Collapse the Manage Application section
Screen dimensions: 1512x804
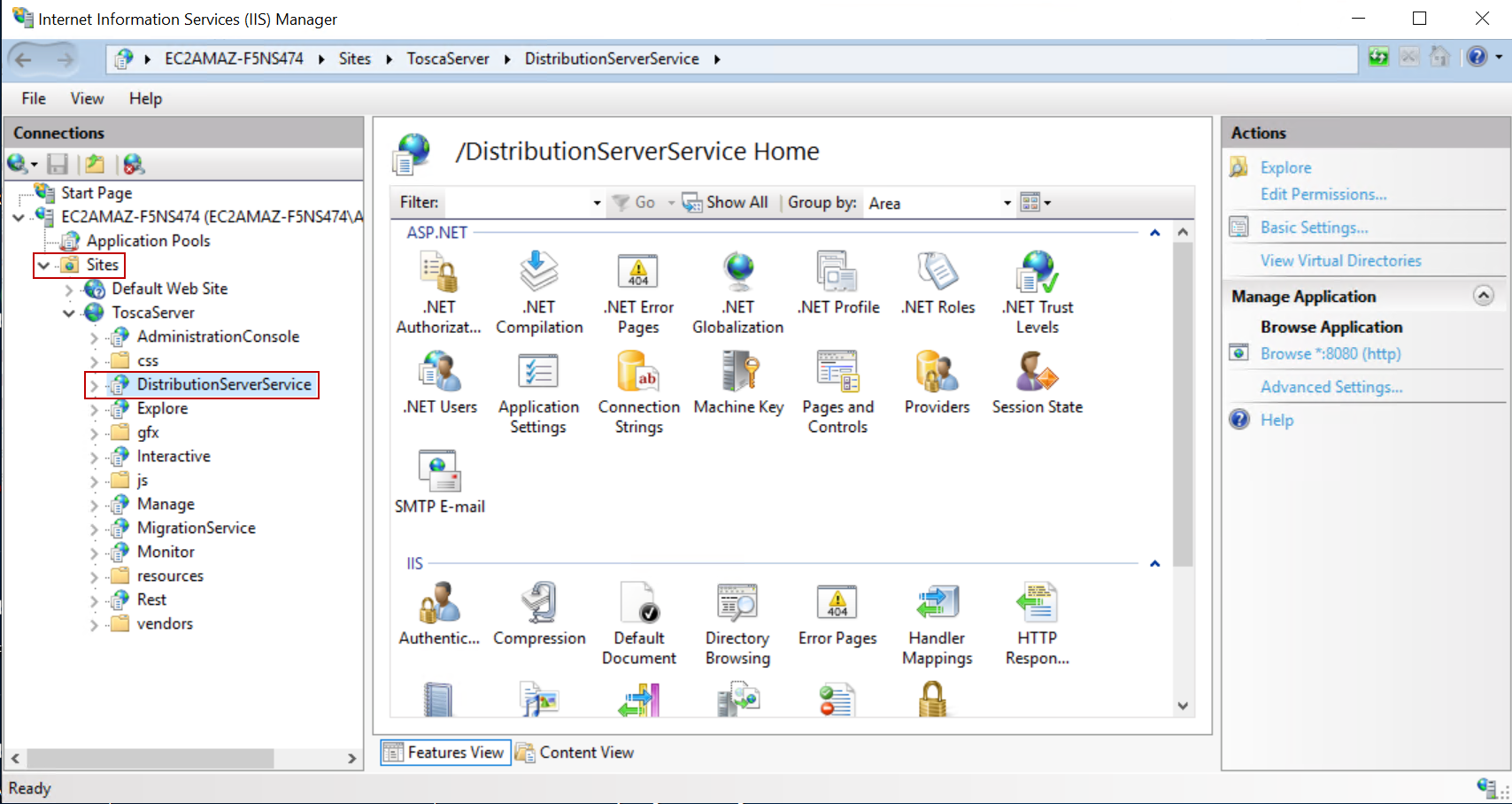[x=1484, y=296]
